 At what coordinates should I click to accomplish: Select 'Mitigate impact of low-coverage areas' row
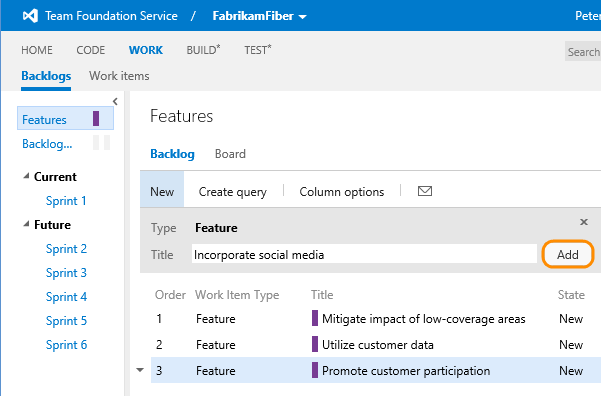point(376,319)
